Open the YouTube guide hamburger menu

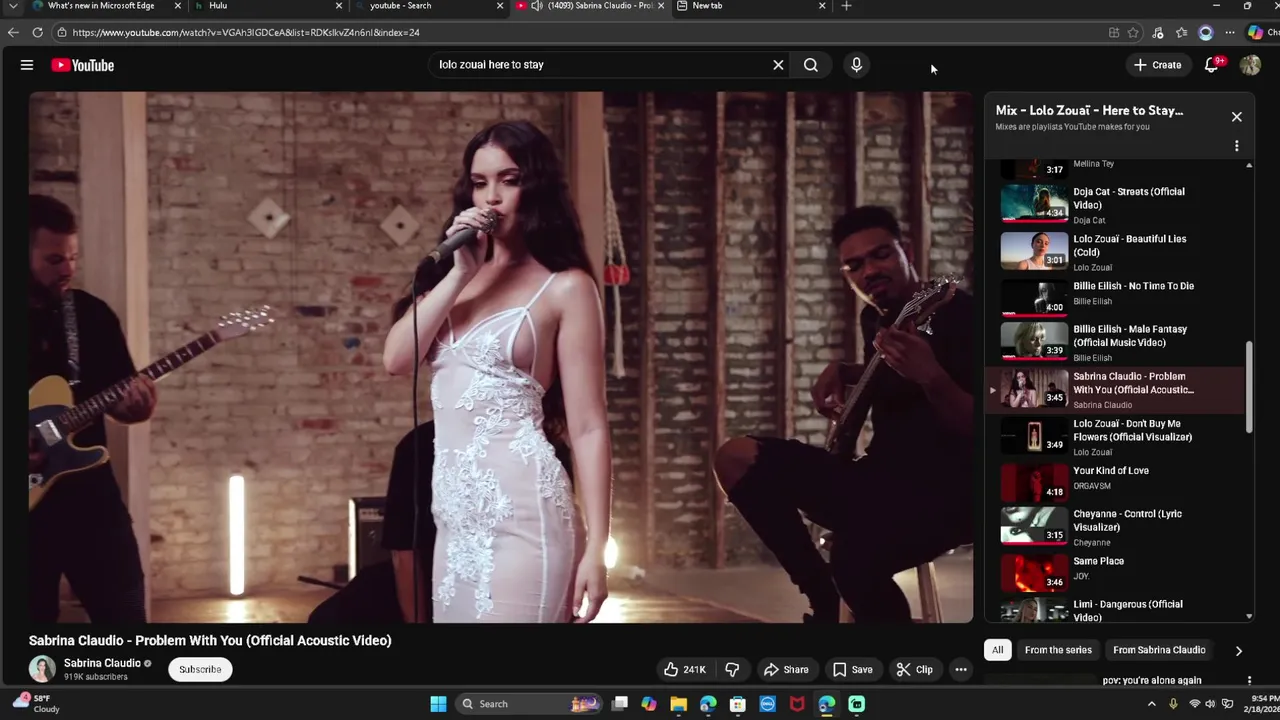27,65
